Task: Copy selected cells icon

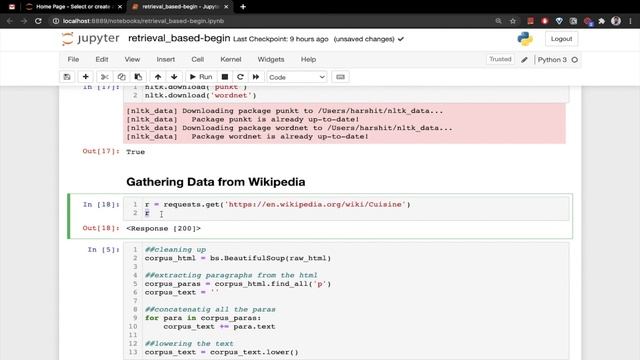Action: pyautogui.click(x=121, y=77)
